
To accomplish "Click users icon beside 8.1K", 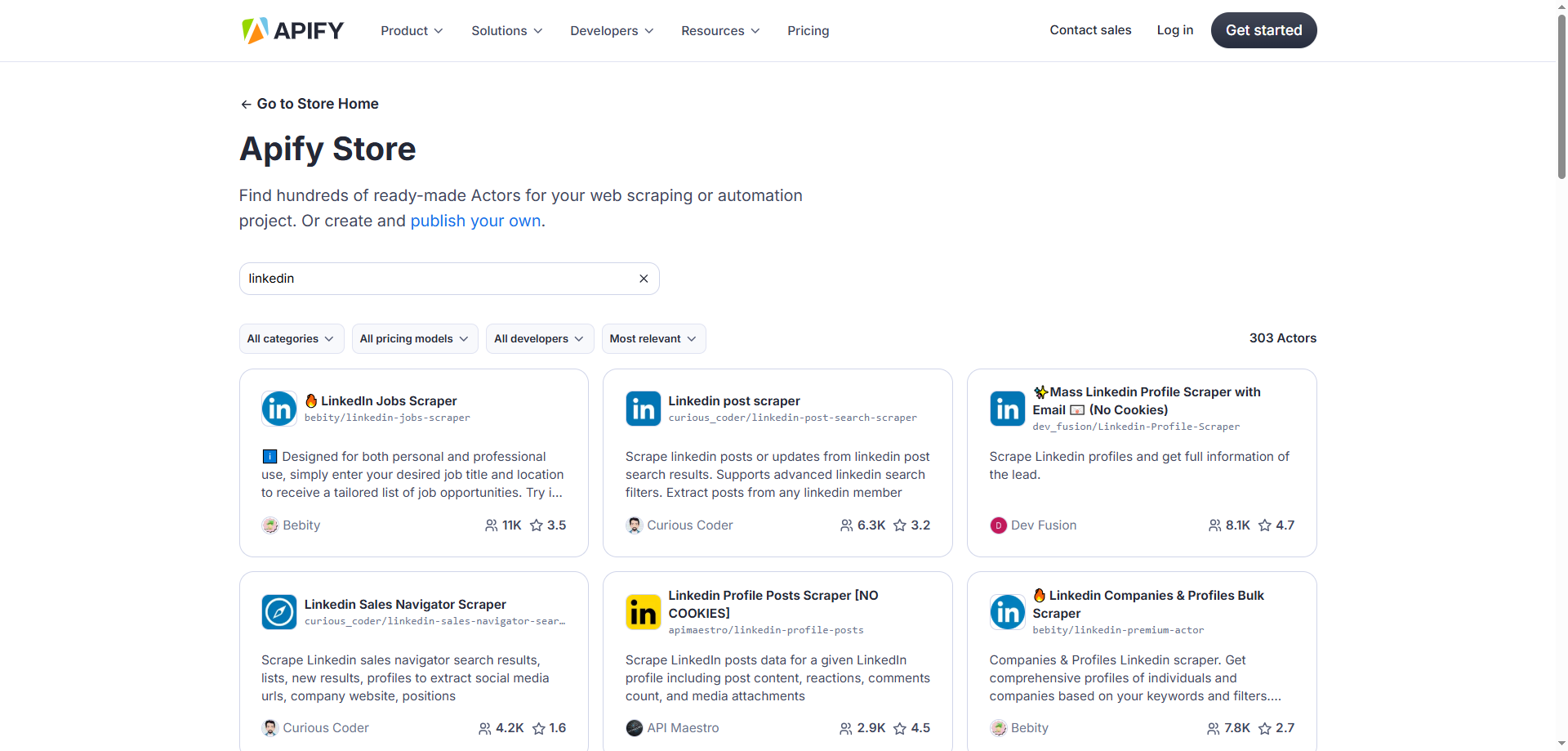I will [x=1215, y=525].
